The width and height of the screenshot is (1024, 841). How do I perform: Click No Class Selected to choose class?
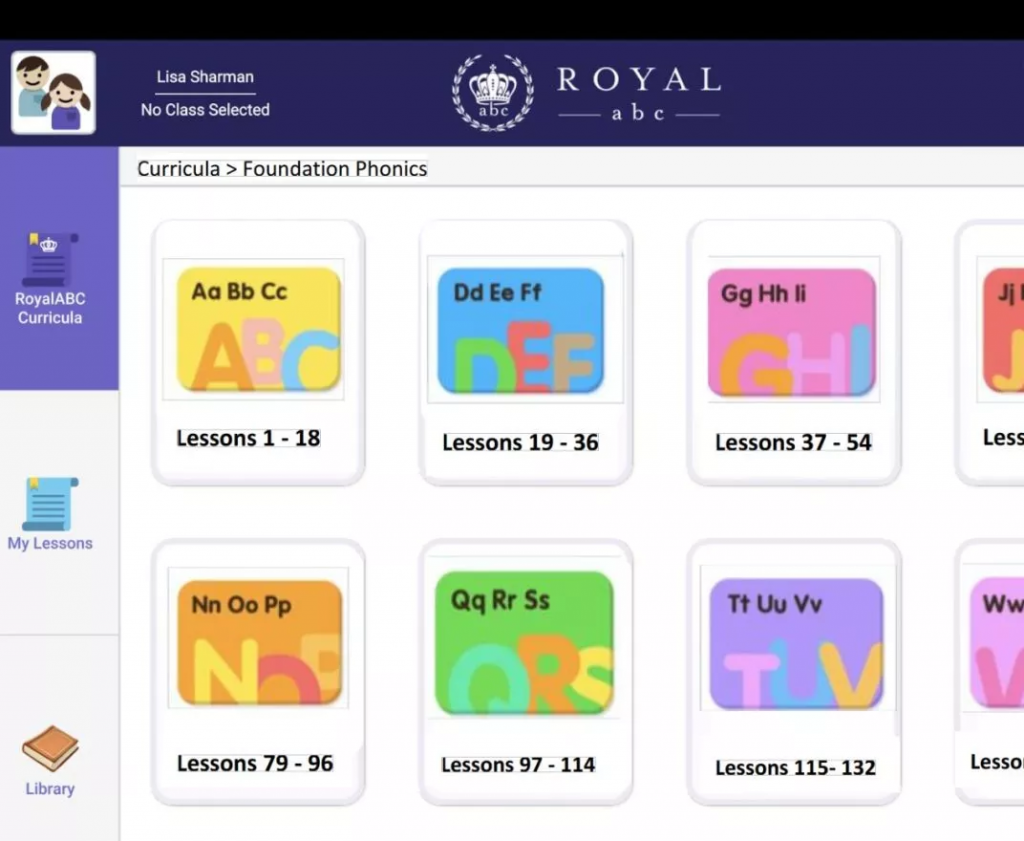click(x=205, y=110)
